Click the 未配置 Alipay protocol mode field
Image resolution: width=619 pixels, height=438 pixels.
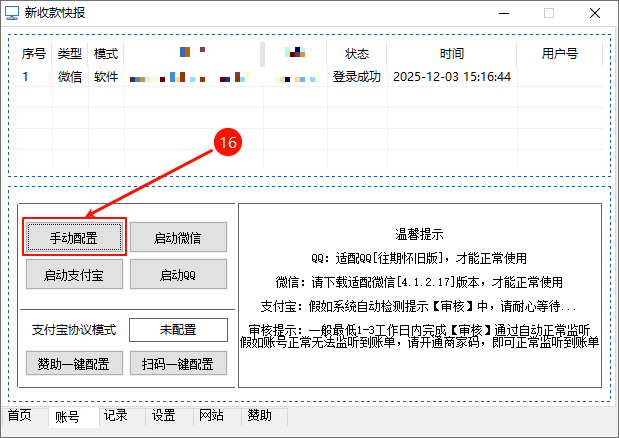click(x=179, y=330)
